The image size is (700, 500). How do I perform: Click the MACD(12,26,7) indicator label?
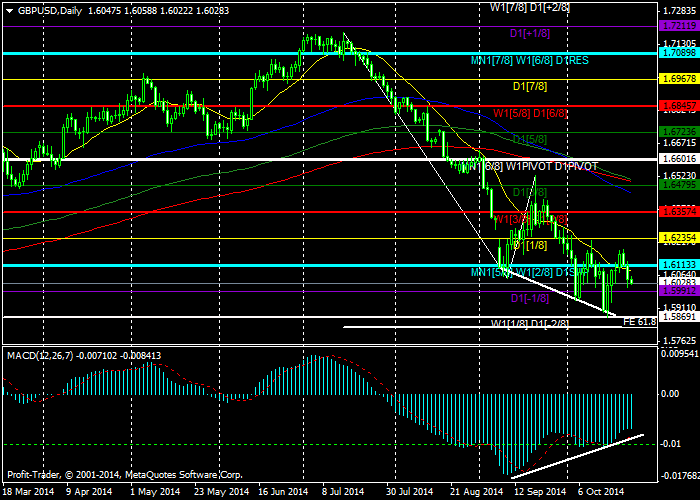[41, 356]
